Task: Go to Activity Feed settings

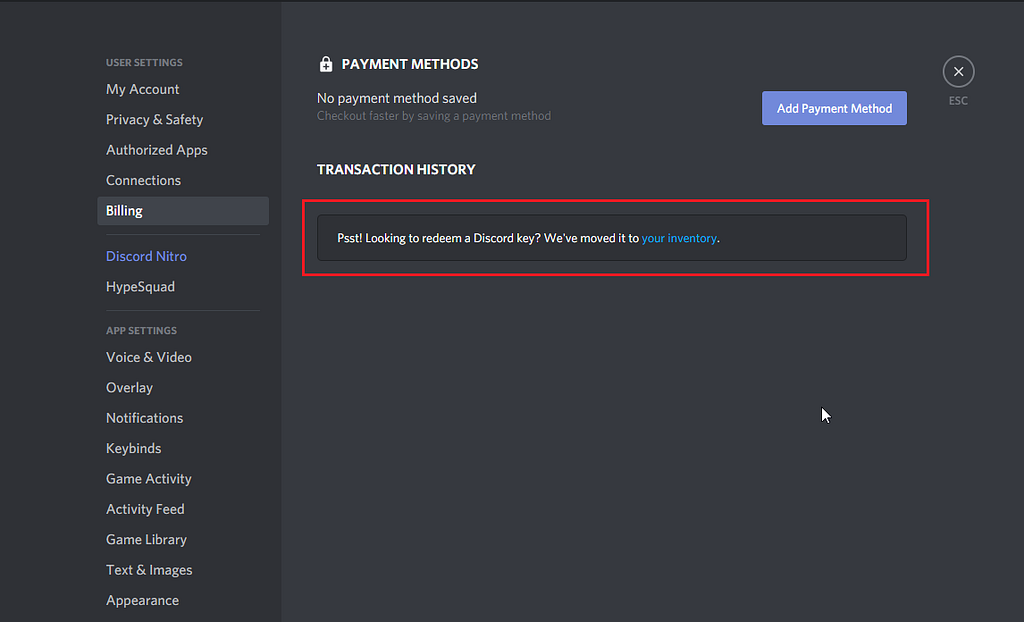Action: [x=145, y=509]
